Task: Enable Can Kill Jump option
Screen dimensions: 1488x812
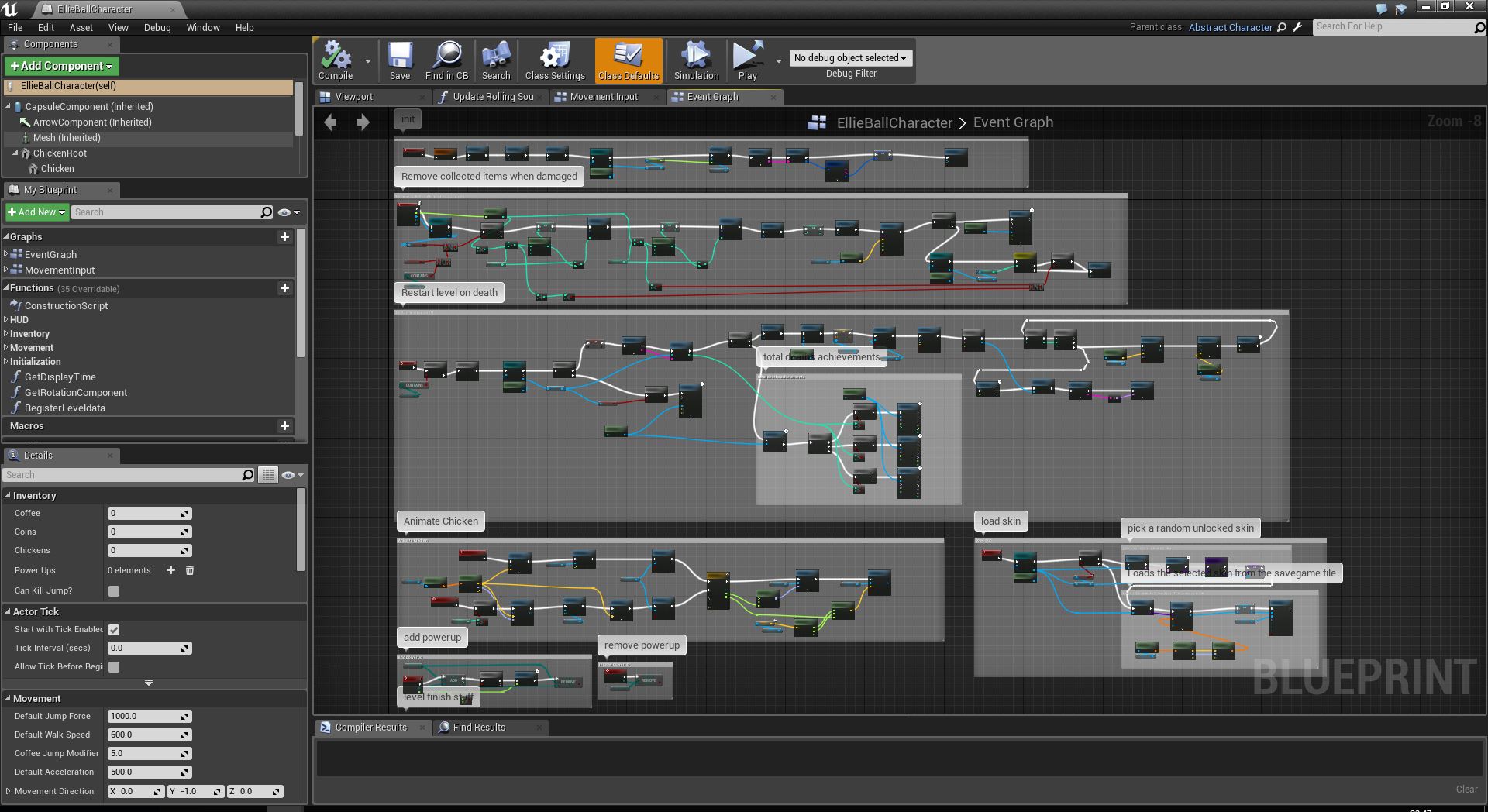Action: (114, 590)
